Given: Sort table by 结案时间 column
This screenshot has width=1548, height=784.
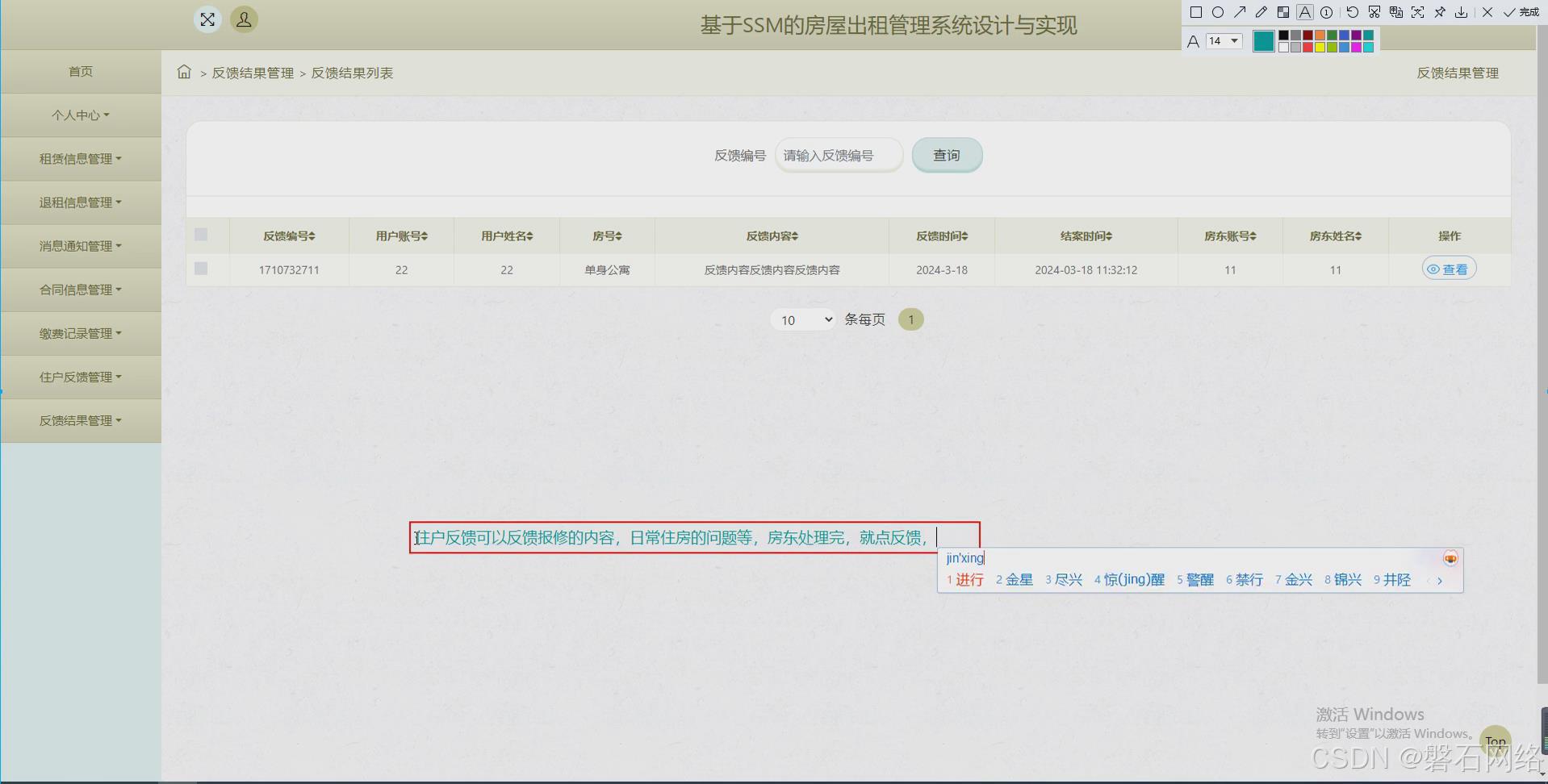Looking at the screenshot, I should [1086, 236].
